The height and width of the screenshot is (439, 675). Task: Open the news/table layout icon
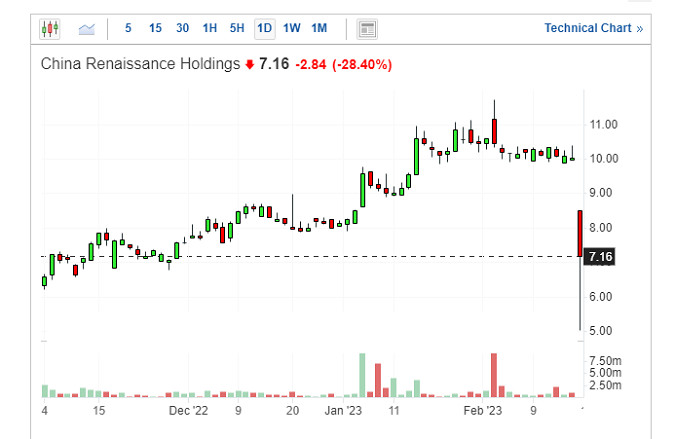click(x=367, y=29)
